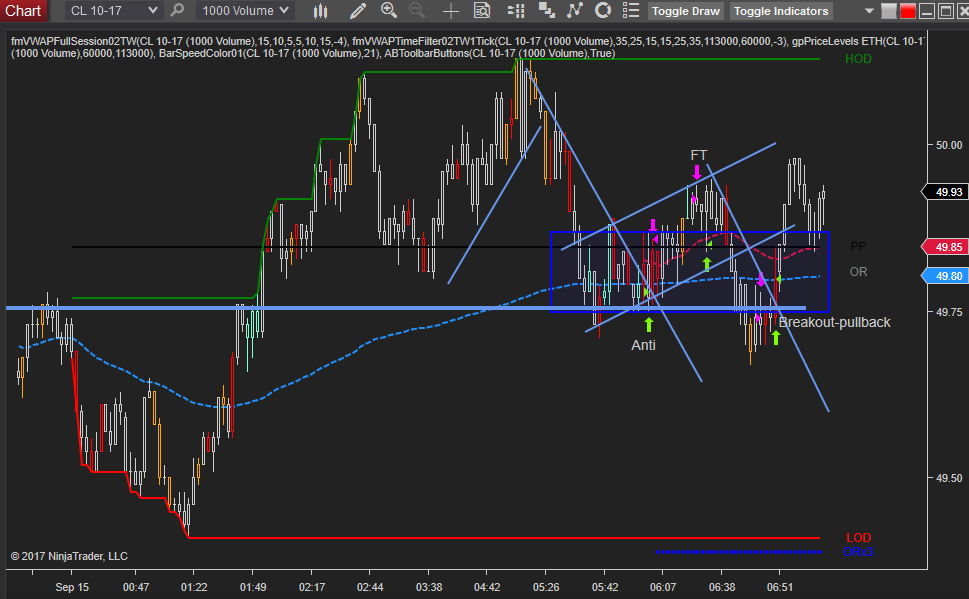This screenshot has width=969, height=599.
Task: Select the Chart tab
Action: 23,11
